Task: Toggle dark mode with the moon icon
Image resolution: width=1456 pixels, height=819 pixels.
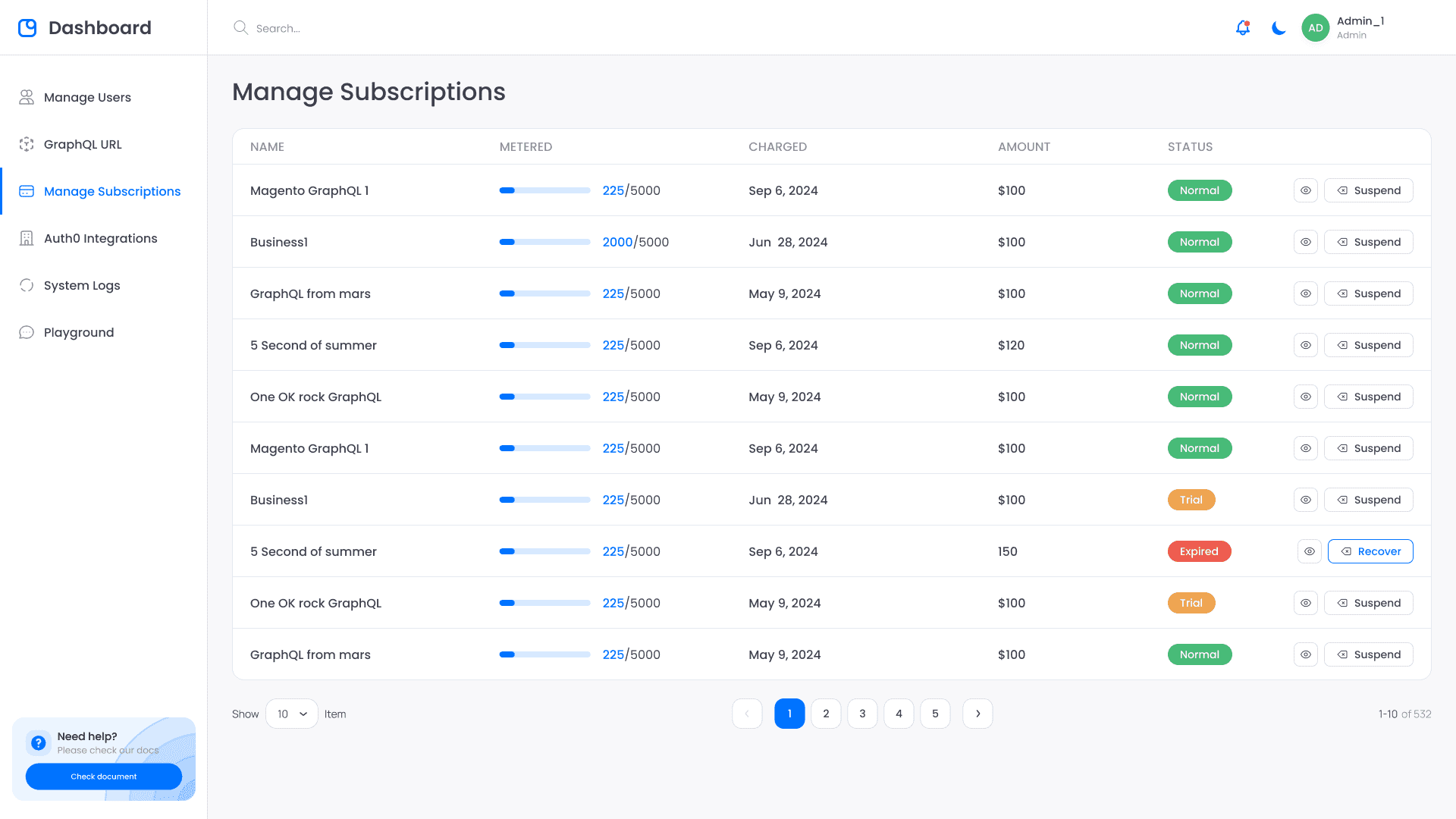Action: (x=1279, y=28)
